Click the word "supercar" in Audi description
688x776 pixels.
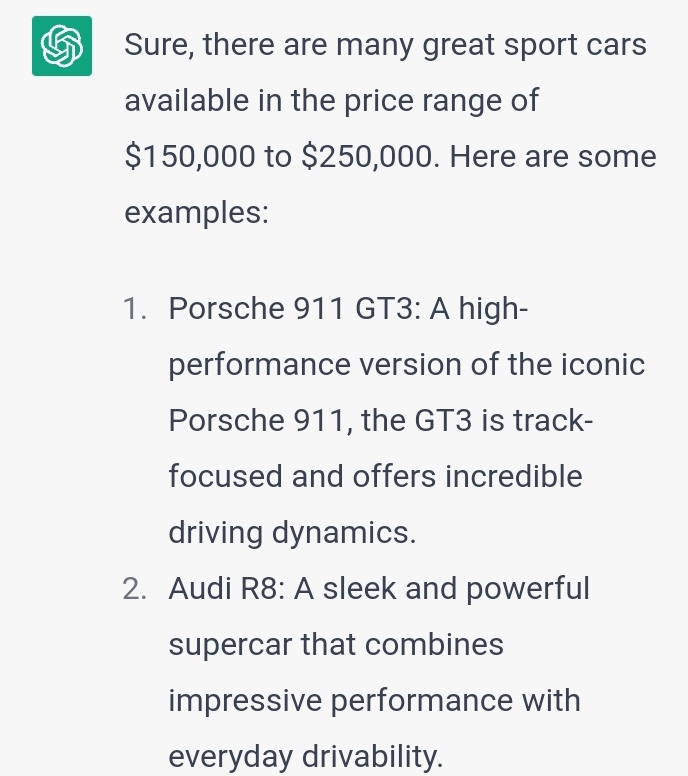(x=230, y=645)
